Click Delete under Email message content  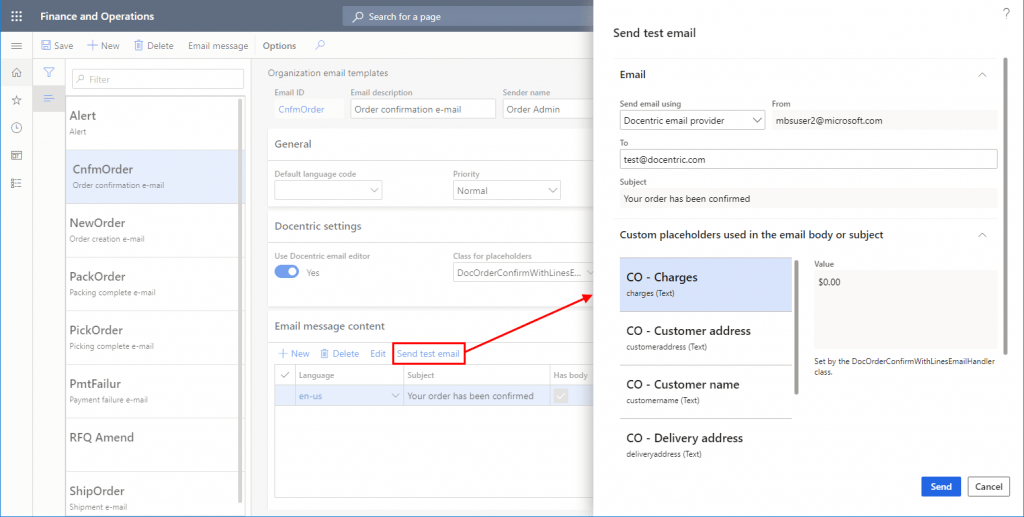coord(340,353)
